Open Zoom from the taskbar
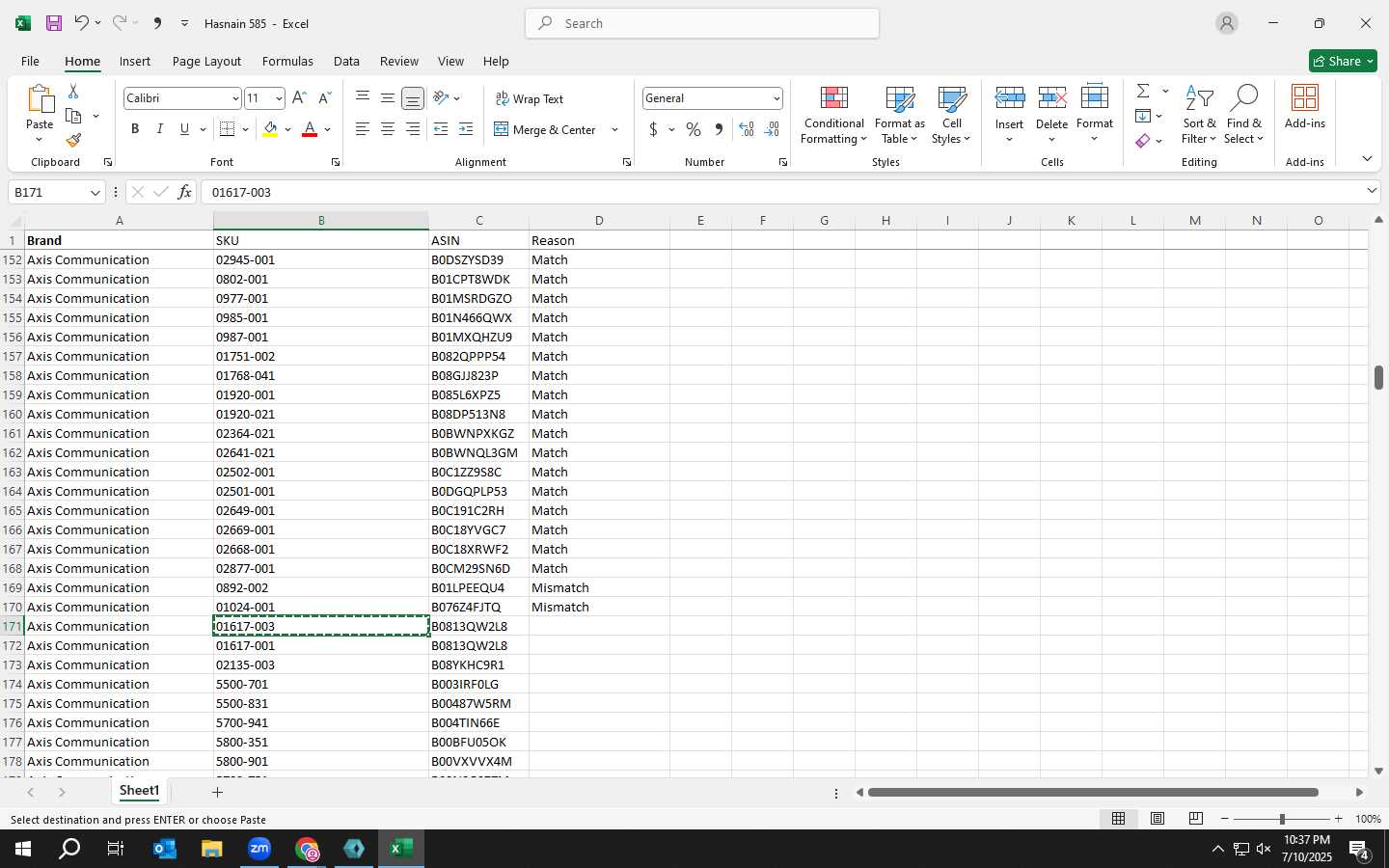The image size is (1389, 868). point(259,849)
